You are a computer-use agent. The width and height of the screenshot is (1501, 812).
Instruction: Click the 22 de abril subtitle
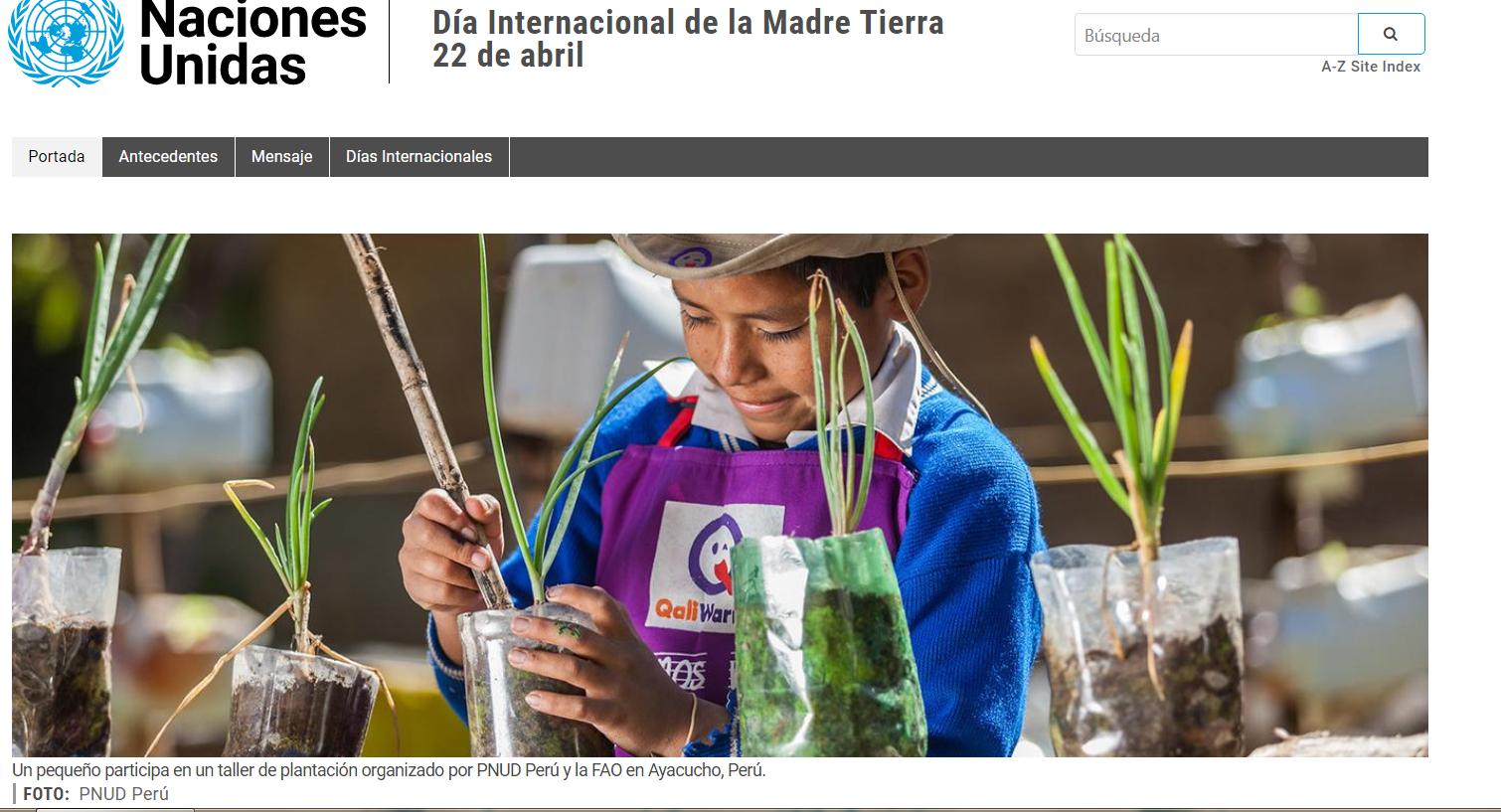pyautogui.click(x=508, y=56)
